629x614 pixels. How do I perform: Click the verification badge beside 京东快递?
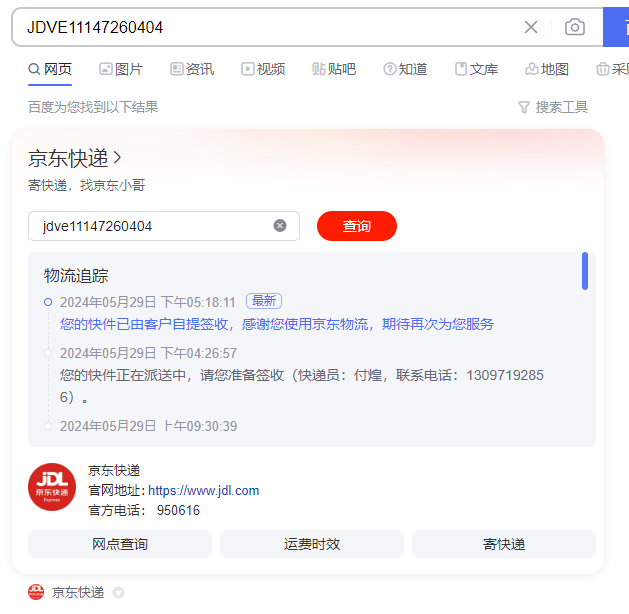[x=118, y=592]
